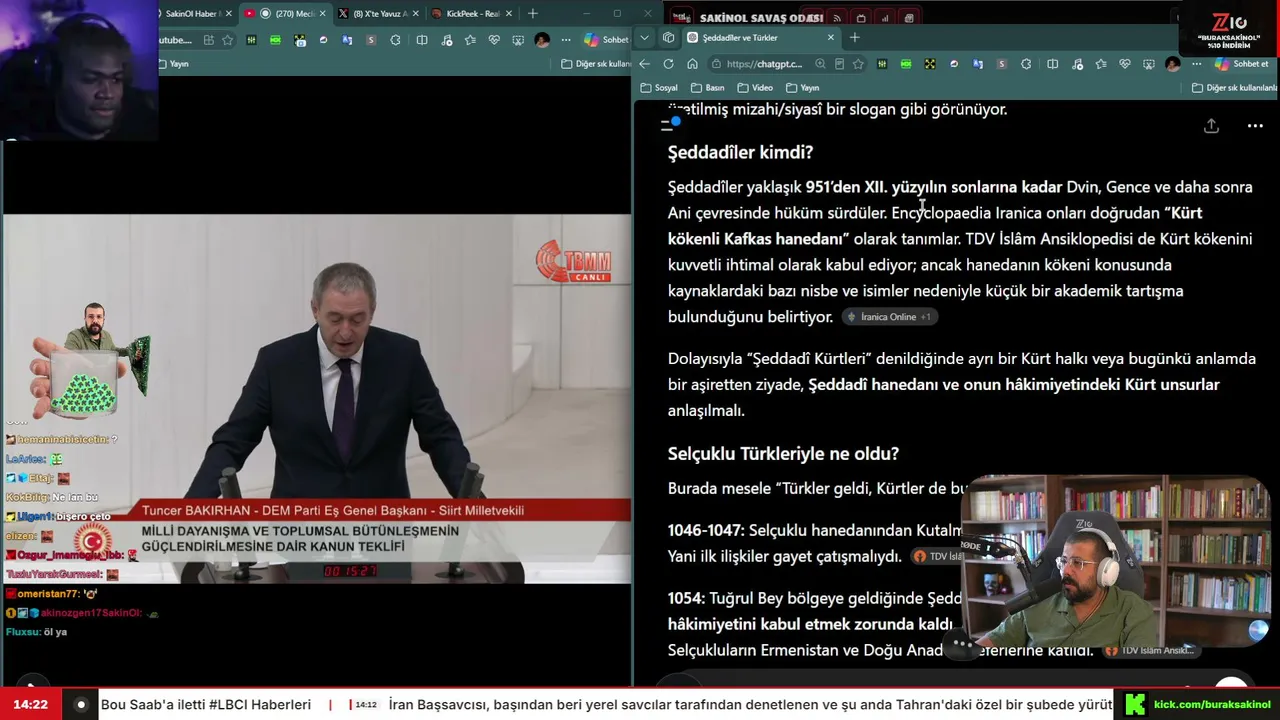
Task: Open the 'TDV İslâm Ansikl...' source chip
Action: (x=1150, y=651)
